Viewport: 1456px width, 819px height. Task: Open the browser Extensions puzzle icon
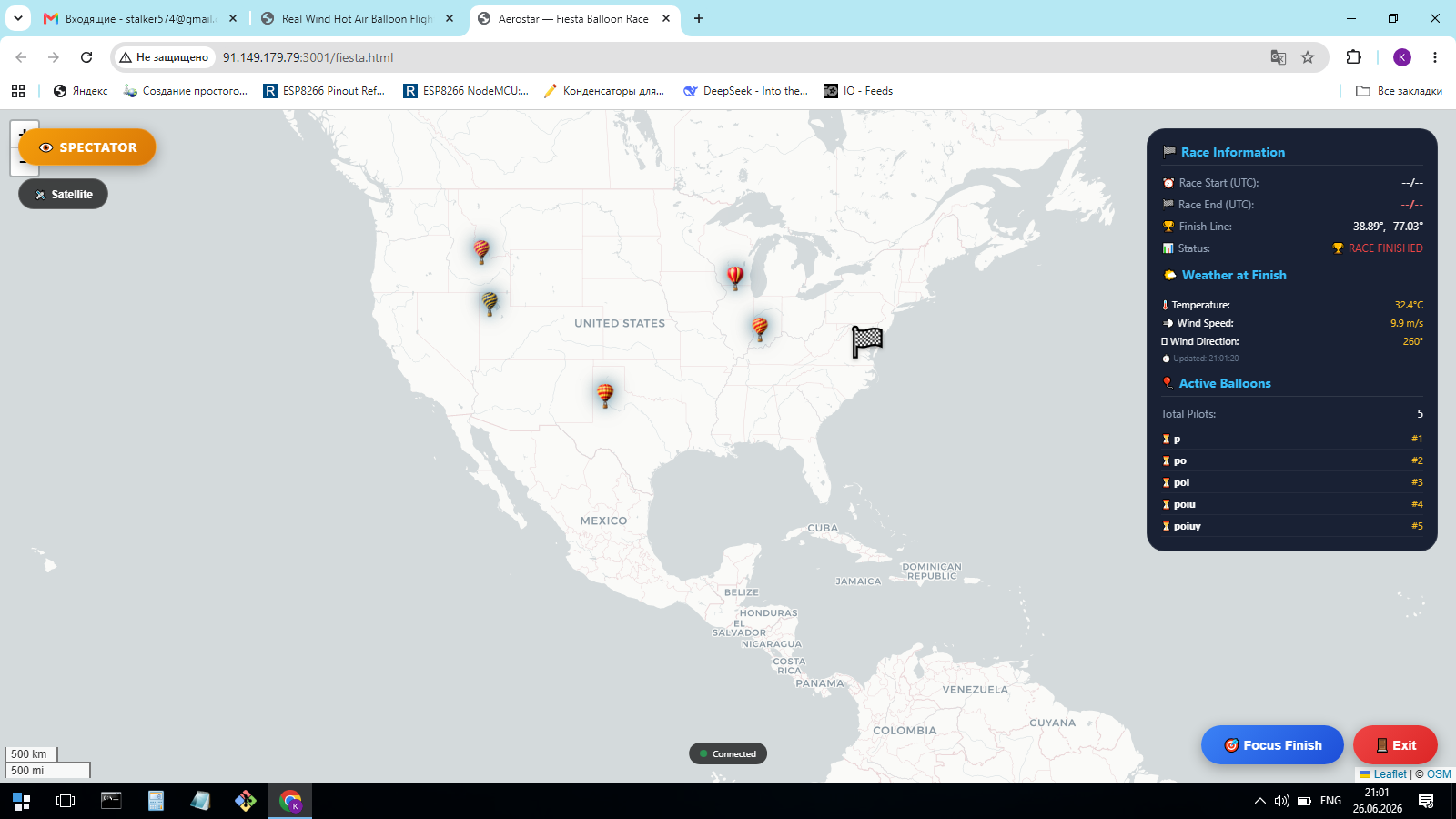1353,57
